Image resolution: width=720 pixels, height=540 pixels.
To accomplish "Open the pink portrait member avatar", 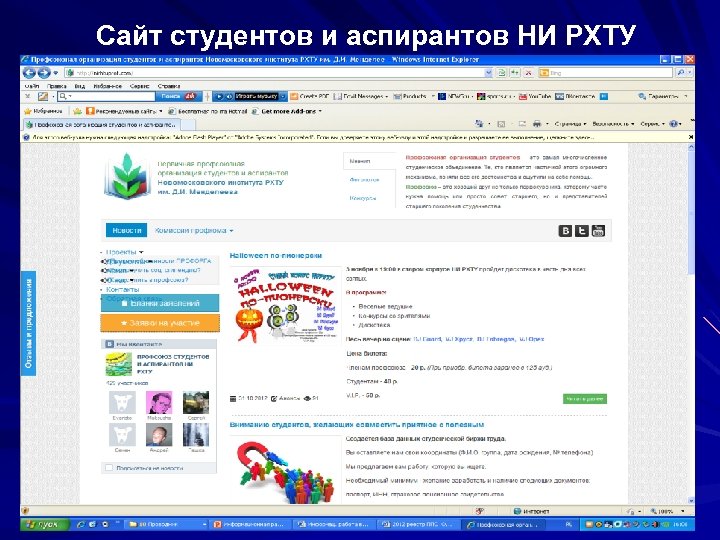I will (x=159, y=403).
